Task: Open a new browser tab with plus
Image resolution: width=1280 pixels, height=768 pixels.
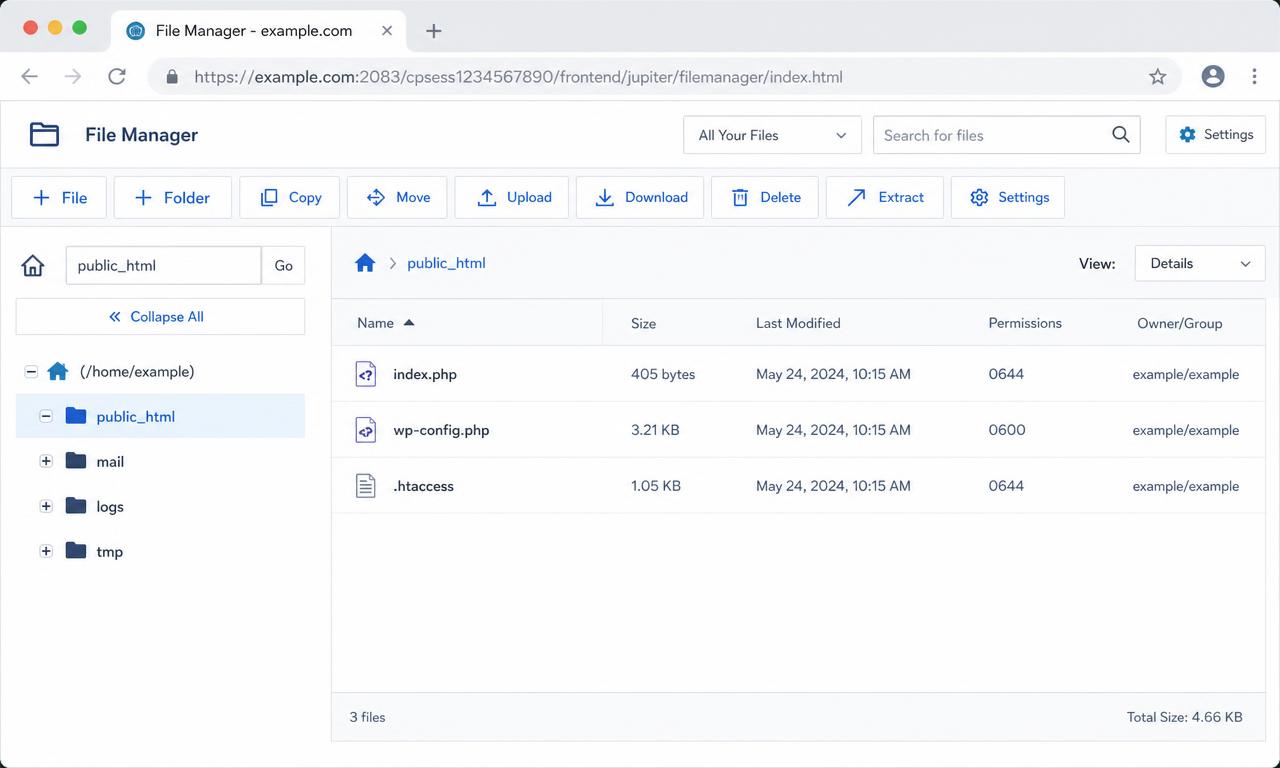Action: pos(433,31)
